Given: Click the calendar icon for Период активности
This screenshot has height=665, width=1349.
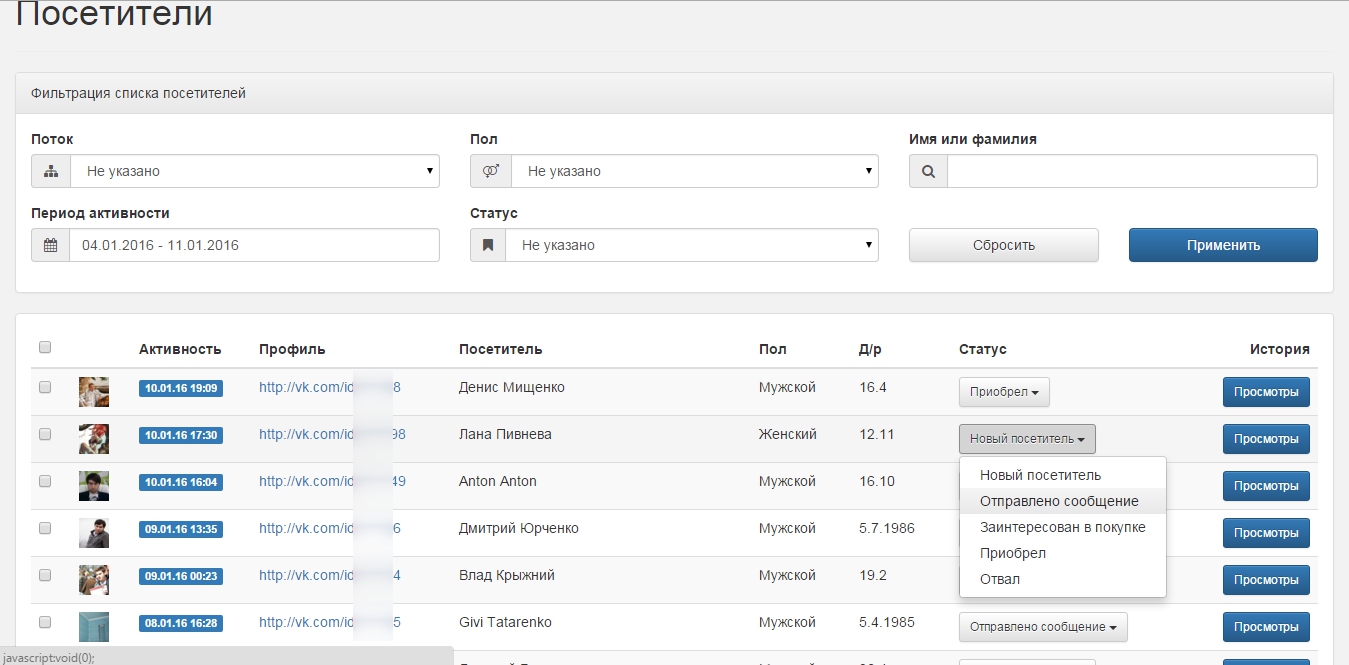Looking at the screenshot, I should pos(50,245).
